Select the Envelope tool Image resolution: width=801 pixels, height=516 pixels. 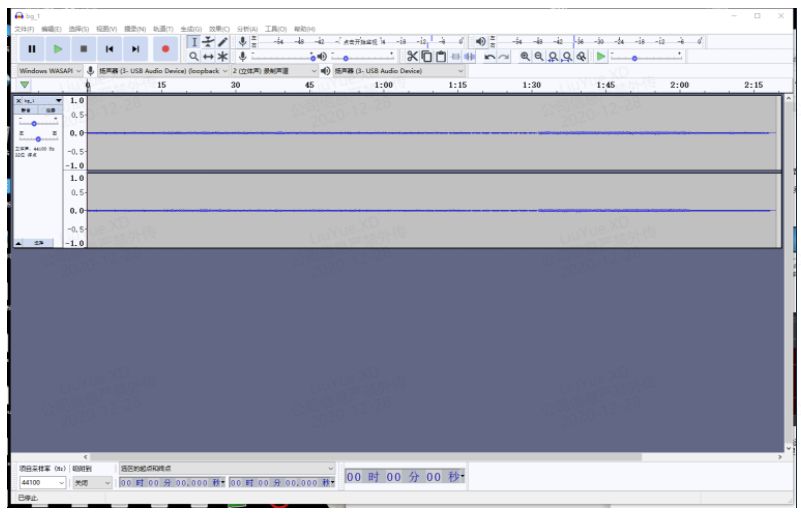pos(208,42)
